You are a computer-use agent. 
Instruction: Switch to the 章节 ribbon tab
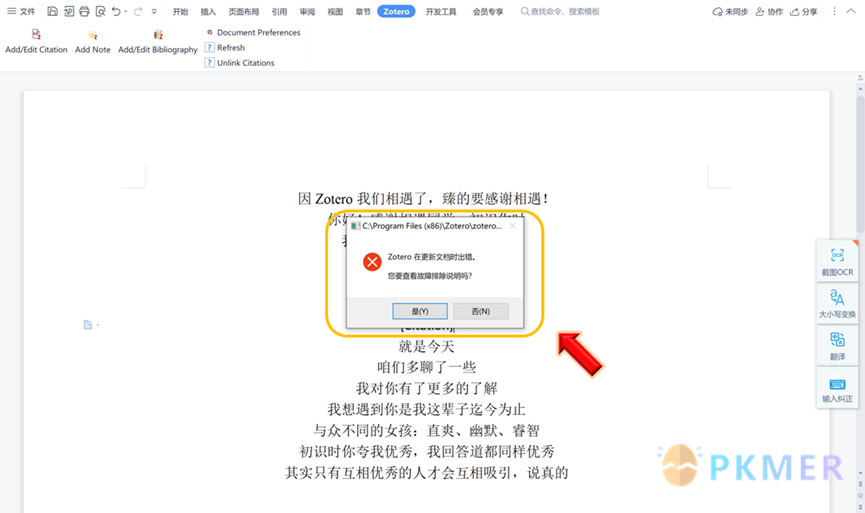pos(363,12)
